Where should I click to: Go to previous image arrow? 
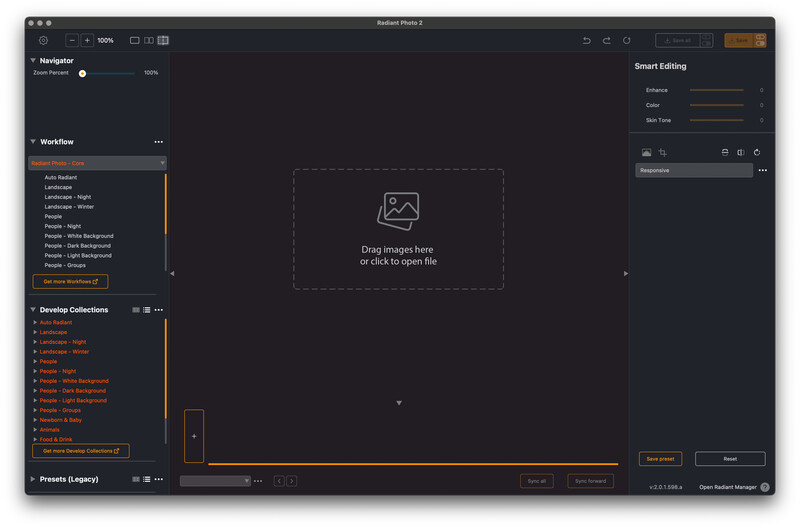pos(279,481)
